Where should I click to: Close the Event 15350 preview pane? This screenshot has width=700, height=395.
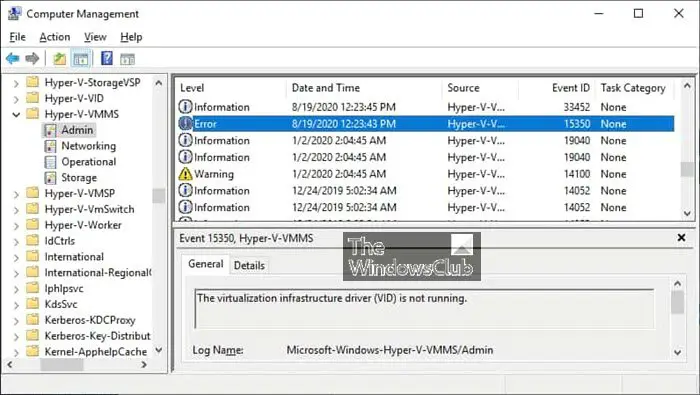(x=681, y=237)
